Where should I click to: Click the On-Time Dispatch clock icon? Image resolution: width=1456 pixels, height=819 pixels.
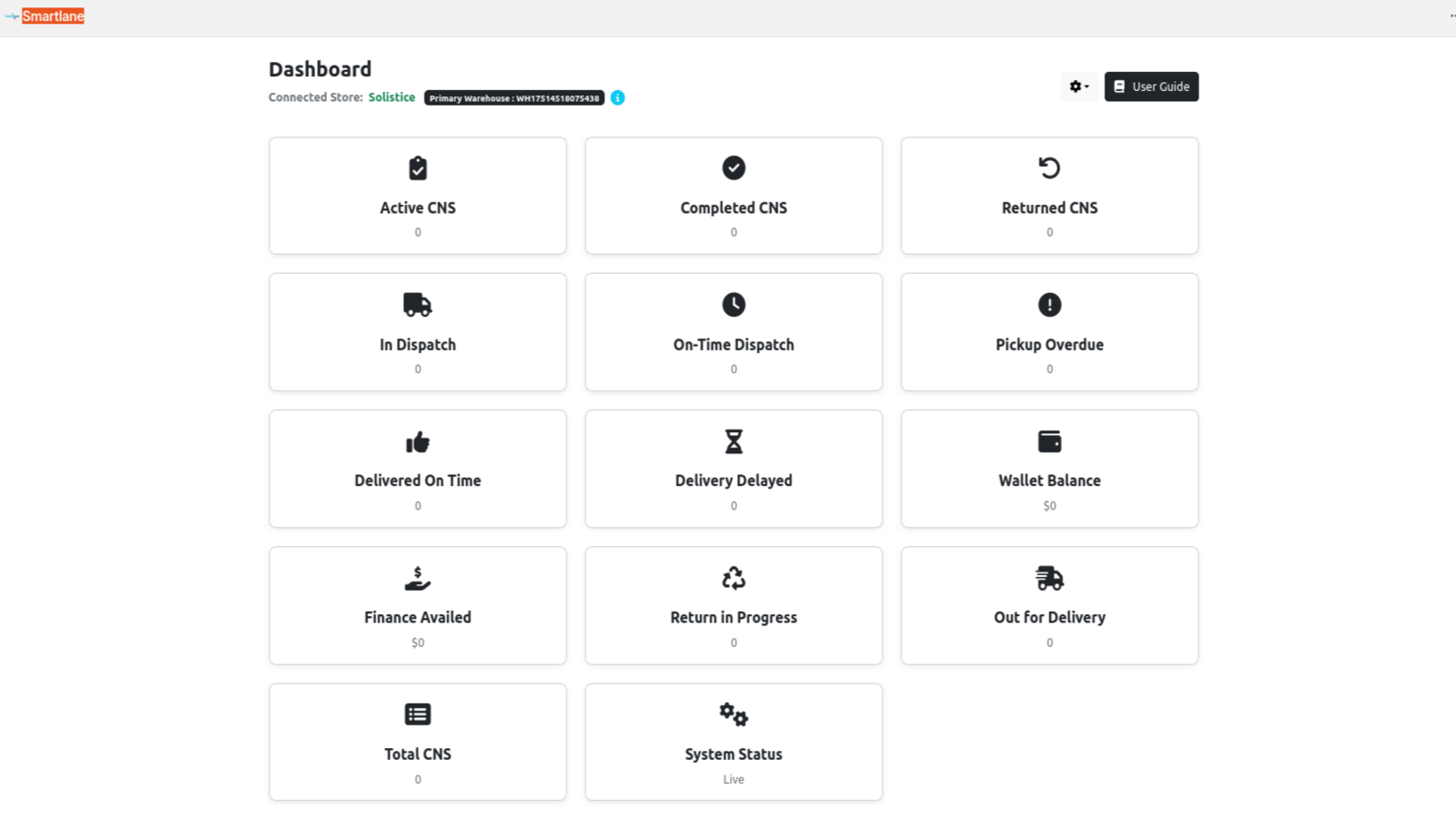pyautogui.click(x=733, y=304)
